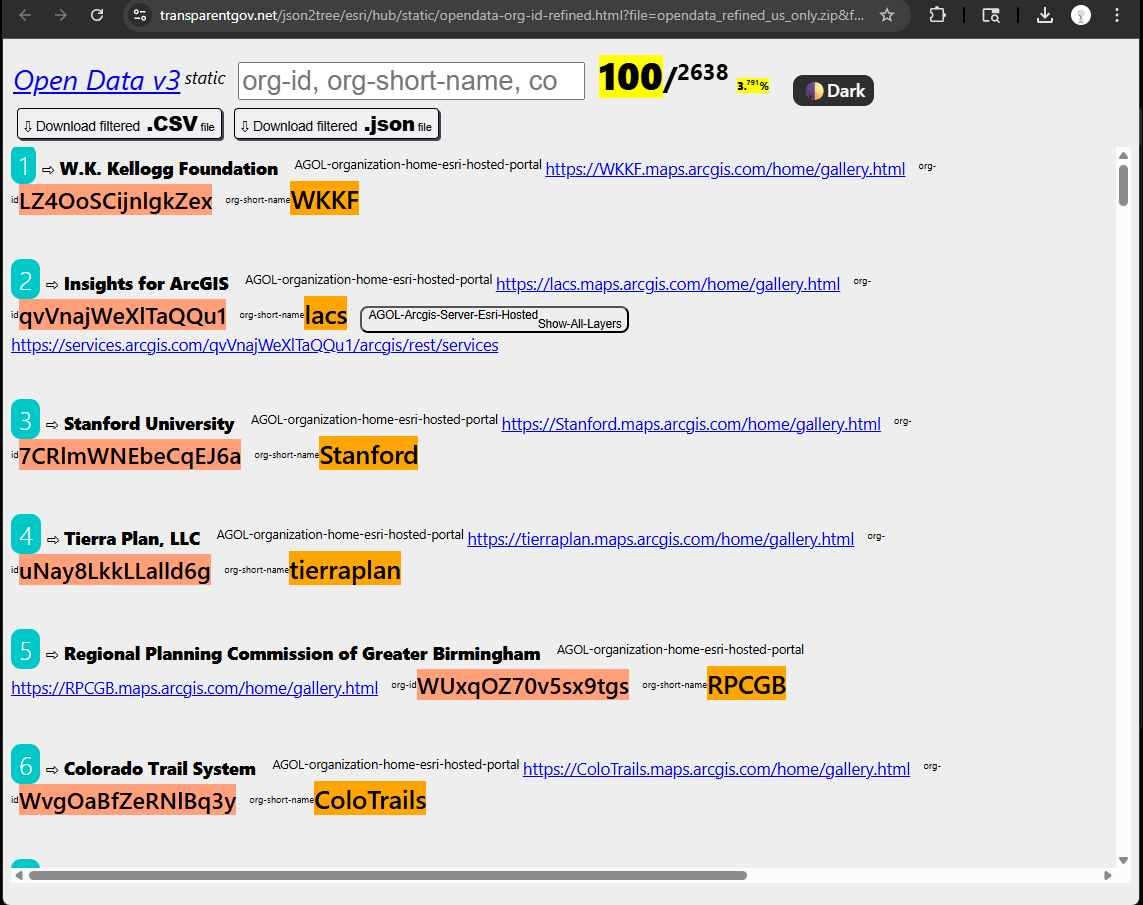Click the horizontal scrollbar right arrow
The image size is (1143, 905).
point(1107,875)
